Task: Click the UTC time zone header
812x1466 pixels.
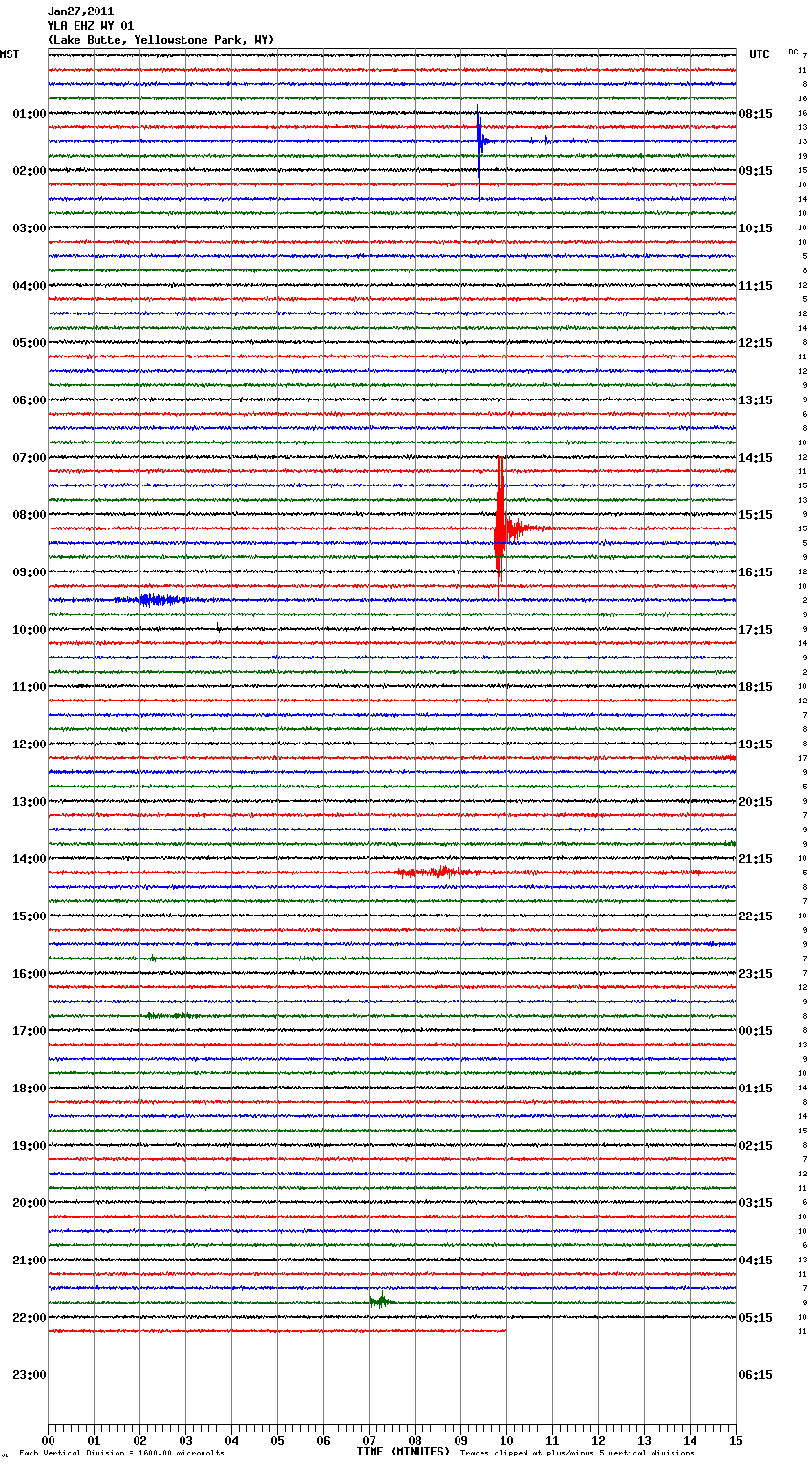Action: pyautogui.click(x=759, y=54)
